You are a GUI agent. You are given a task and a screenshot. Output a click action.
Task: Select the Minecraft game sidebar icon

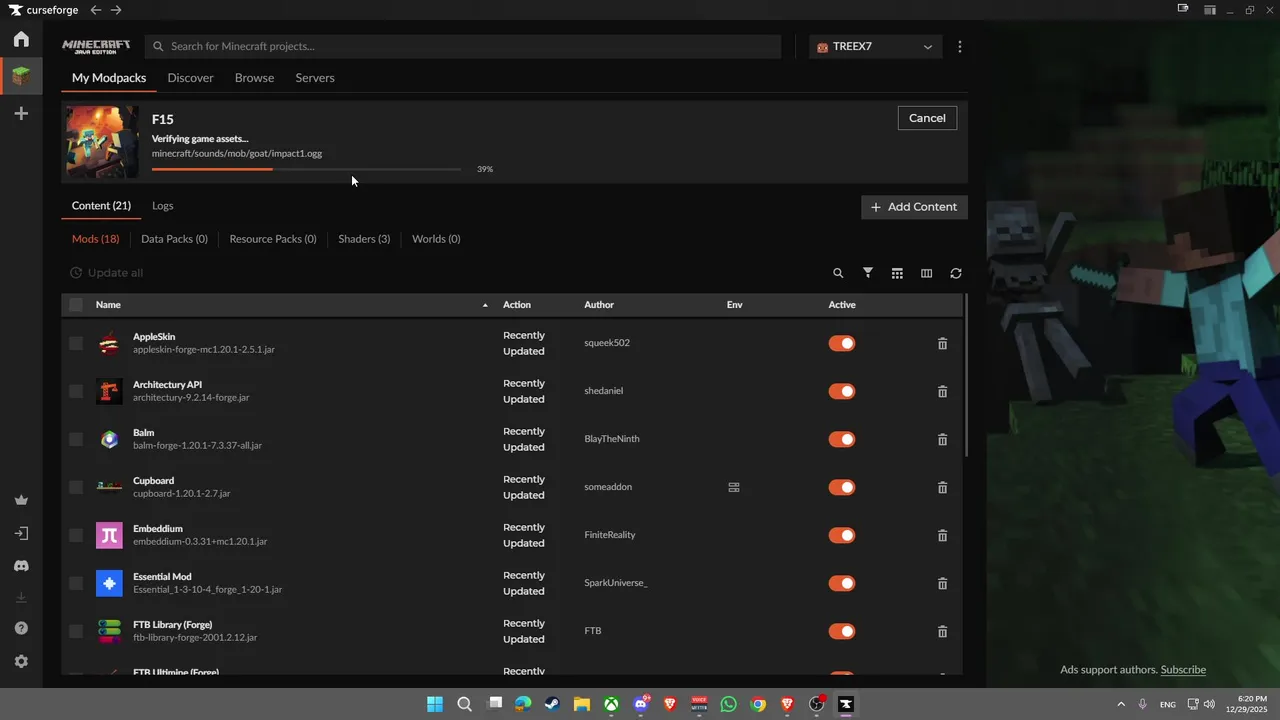[21, 76]
